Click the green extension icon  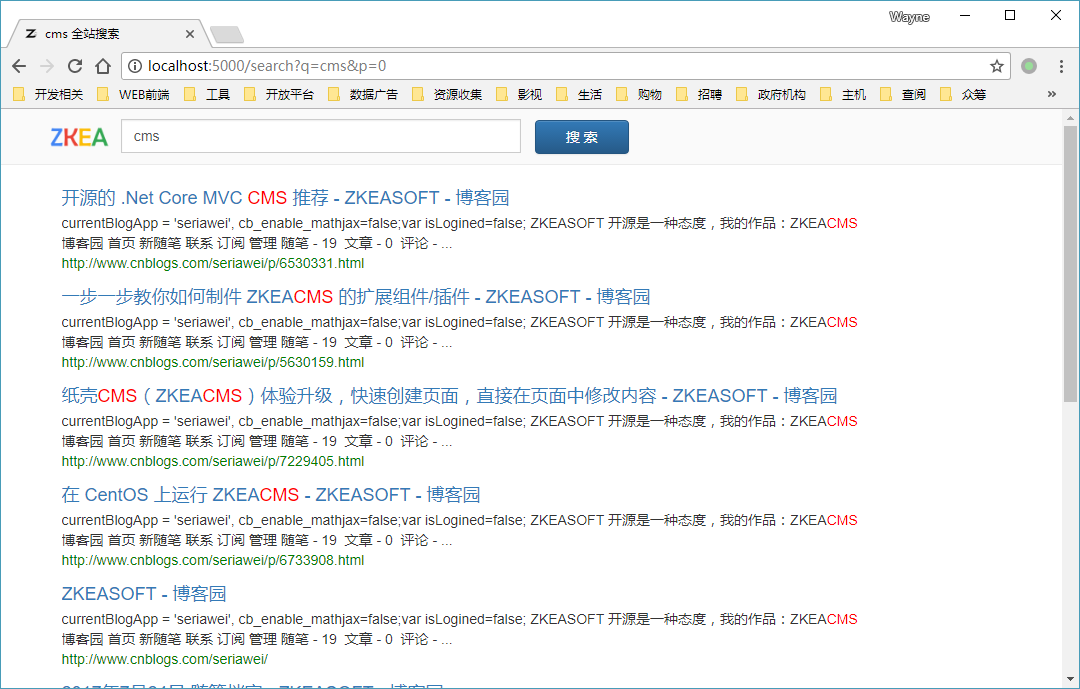(x=1028, y=66)
